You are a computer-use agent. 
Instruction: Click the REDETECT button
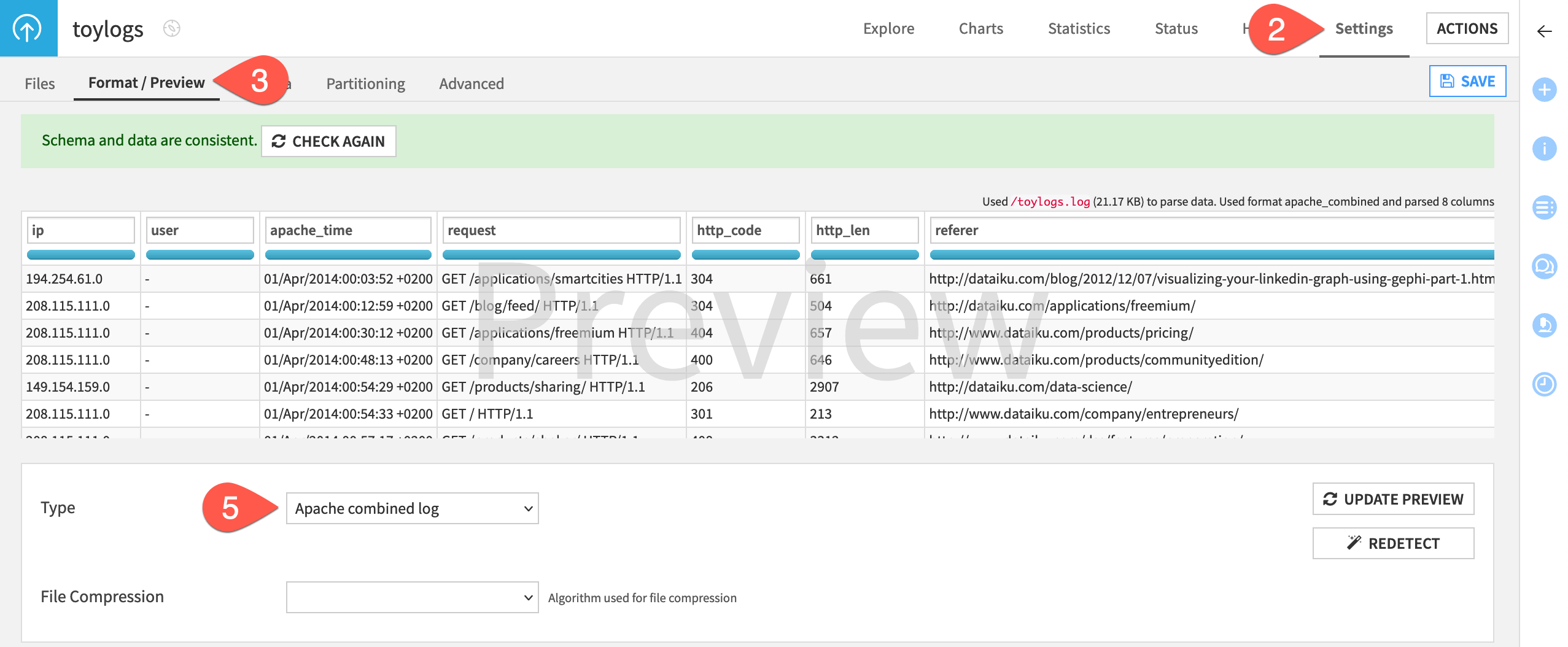1392,543
